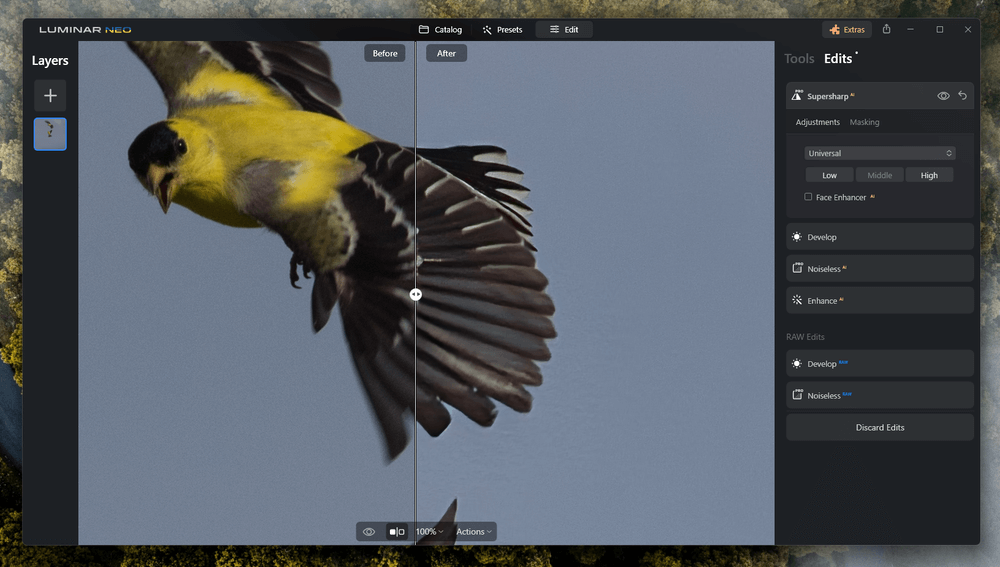Open the Actions dropdown menu
1000x567 pixels.
(474, 531)
